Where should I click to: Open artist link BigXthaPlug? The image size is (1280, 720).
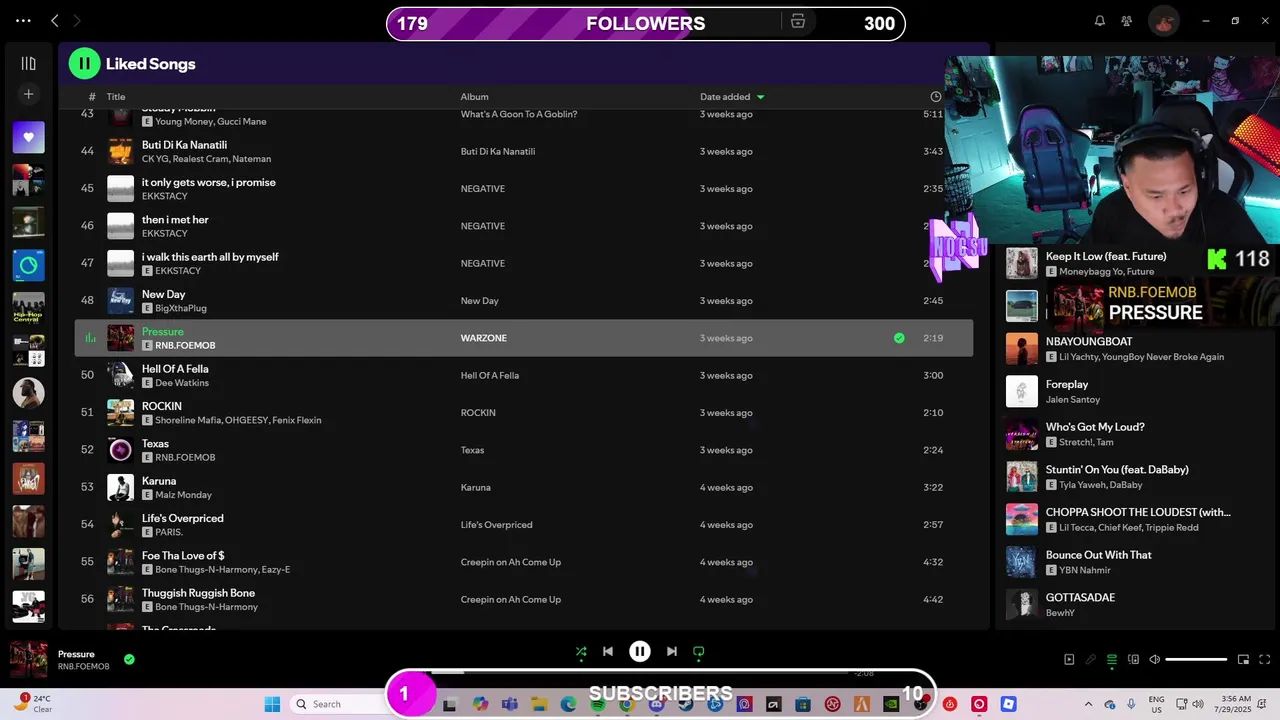pyautogui.click(x=180, y=308)
